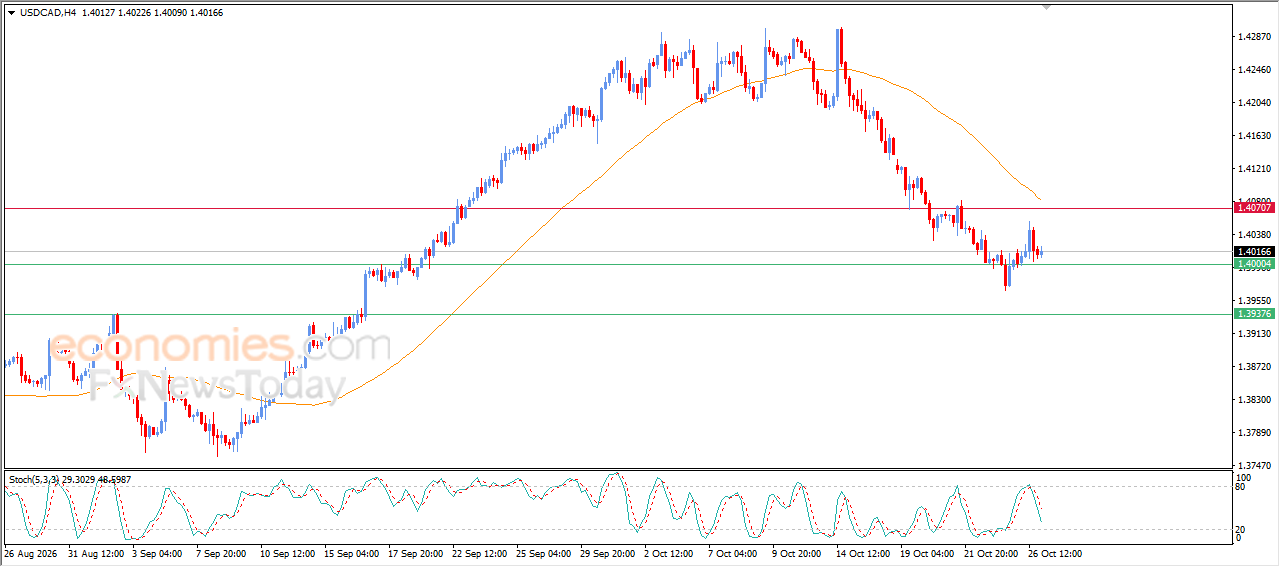This screenshot has width=1280, height=567.
Task: Click the 17 Sep 20:00 time label
Action: tap(417, 553)
